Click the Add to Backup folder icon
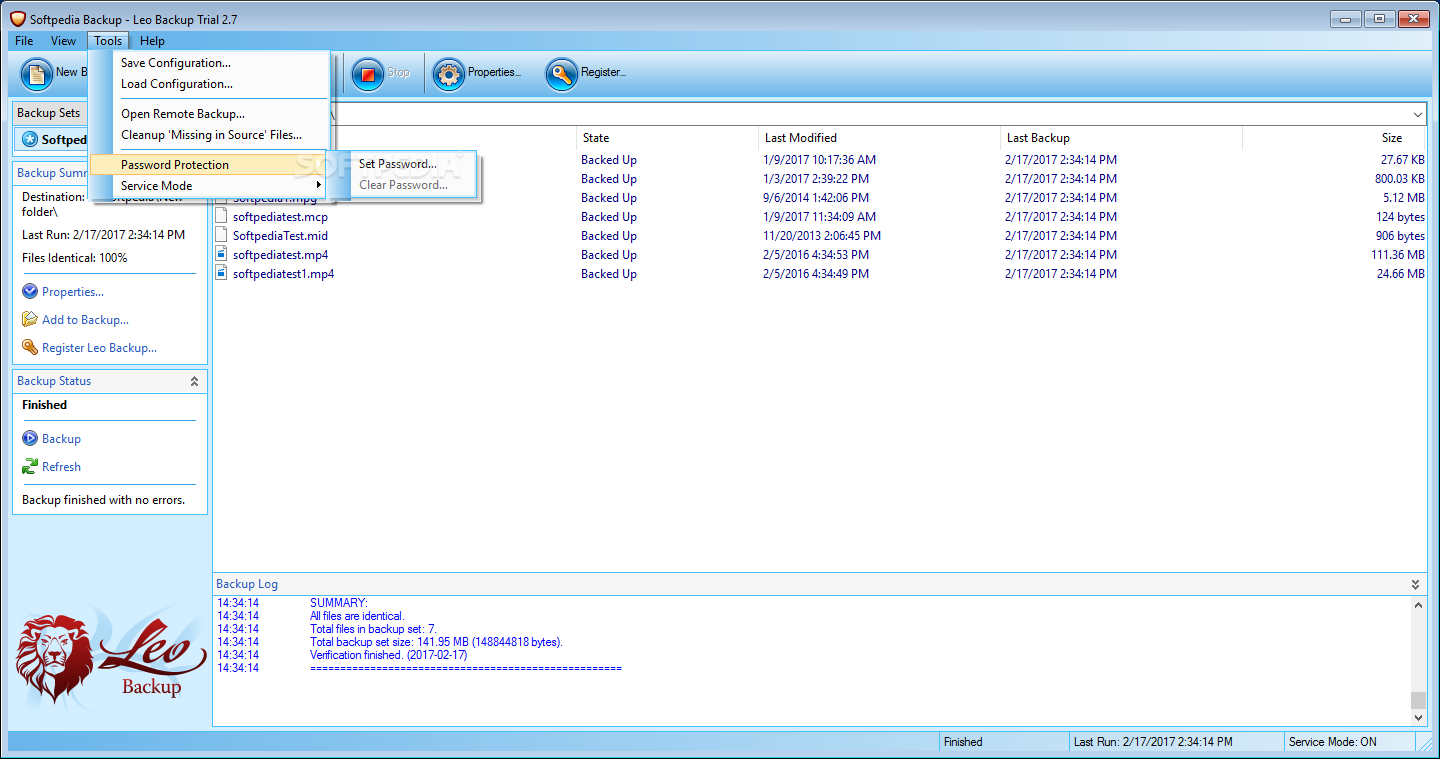 [x=30, y=320]
